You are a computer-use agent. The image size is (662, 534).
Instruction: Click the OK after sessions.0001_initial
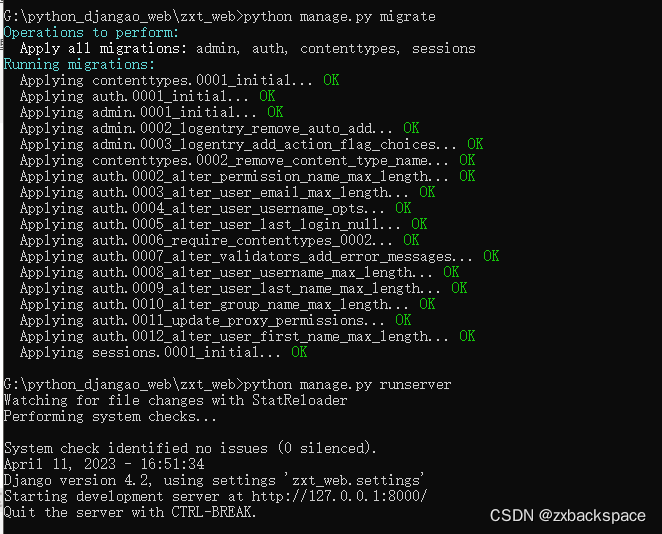point(299,352)
